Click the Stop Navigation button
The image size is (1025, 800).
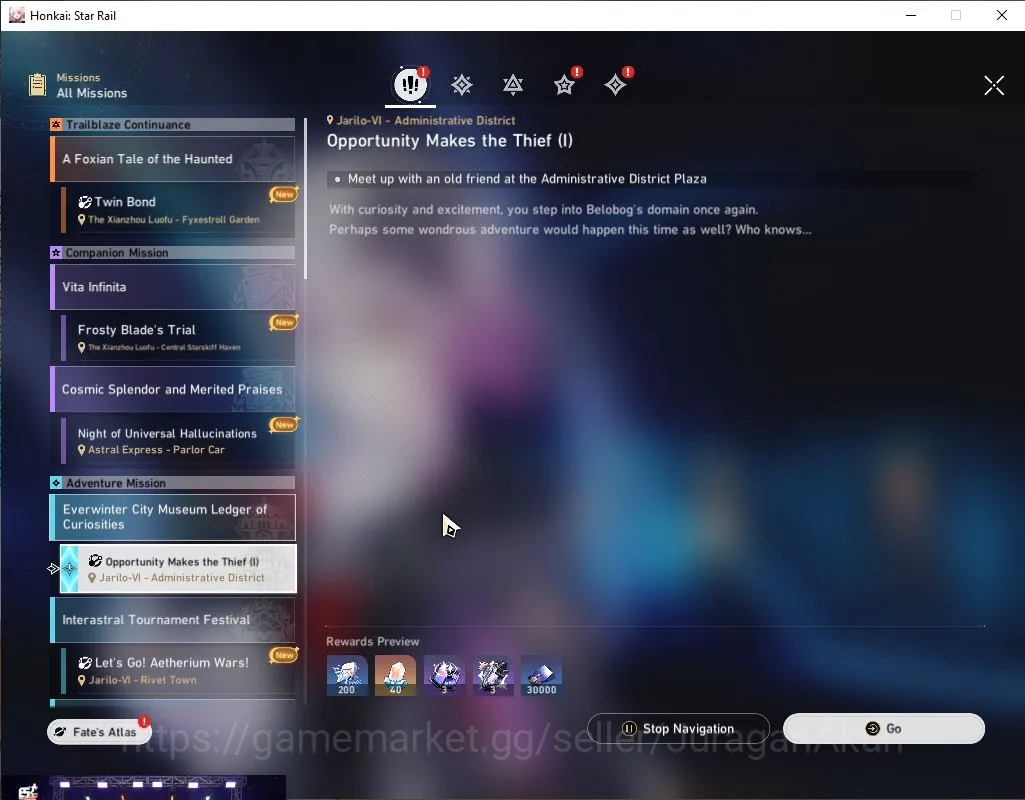pos(678,729)
